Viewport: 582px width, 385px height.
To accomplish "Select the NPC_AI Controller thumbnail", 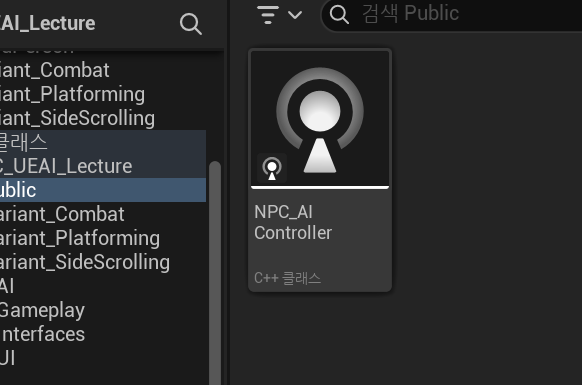I will pos(320,119).
